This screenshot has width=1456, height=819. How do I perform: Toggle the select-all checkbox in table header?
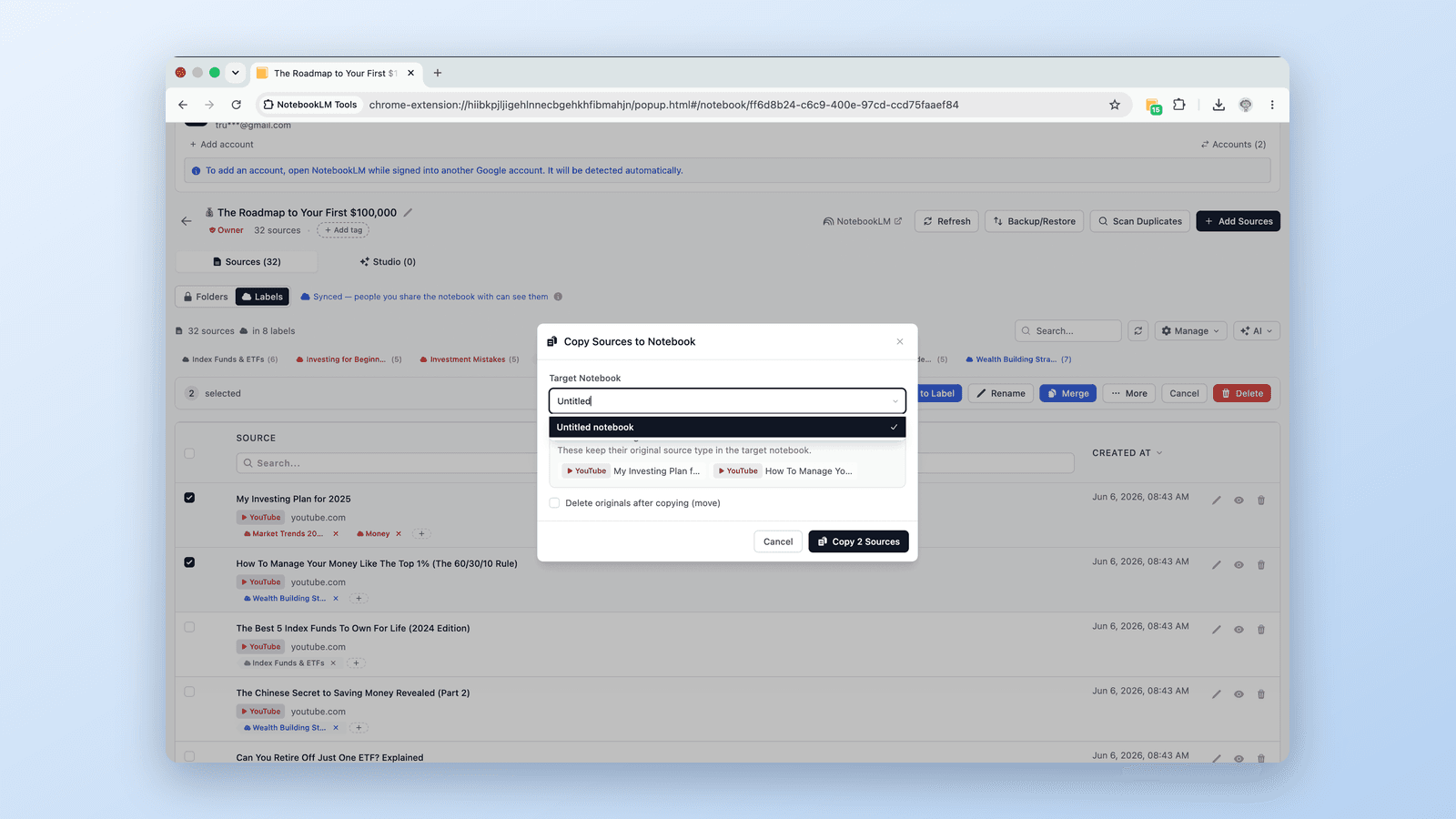click(x=189, y=453)
